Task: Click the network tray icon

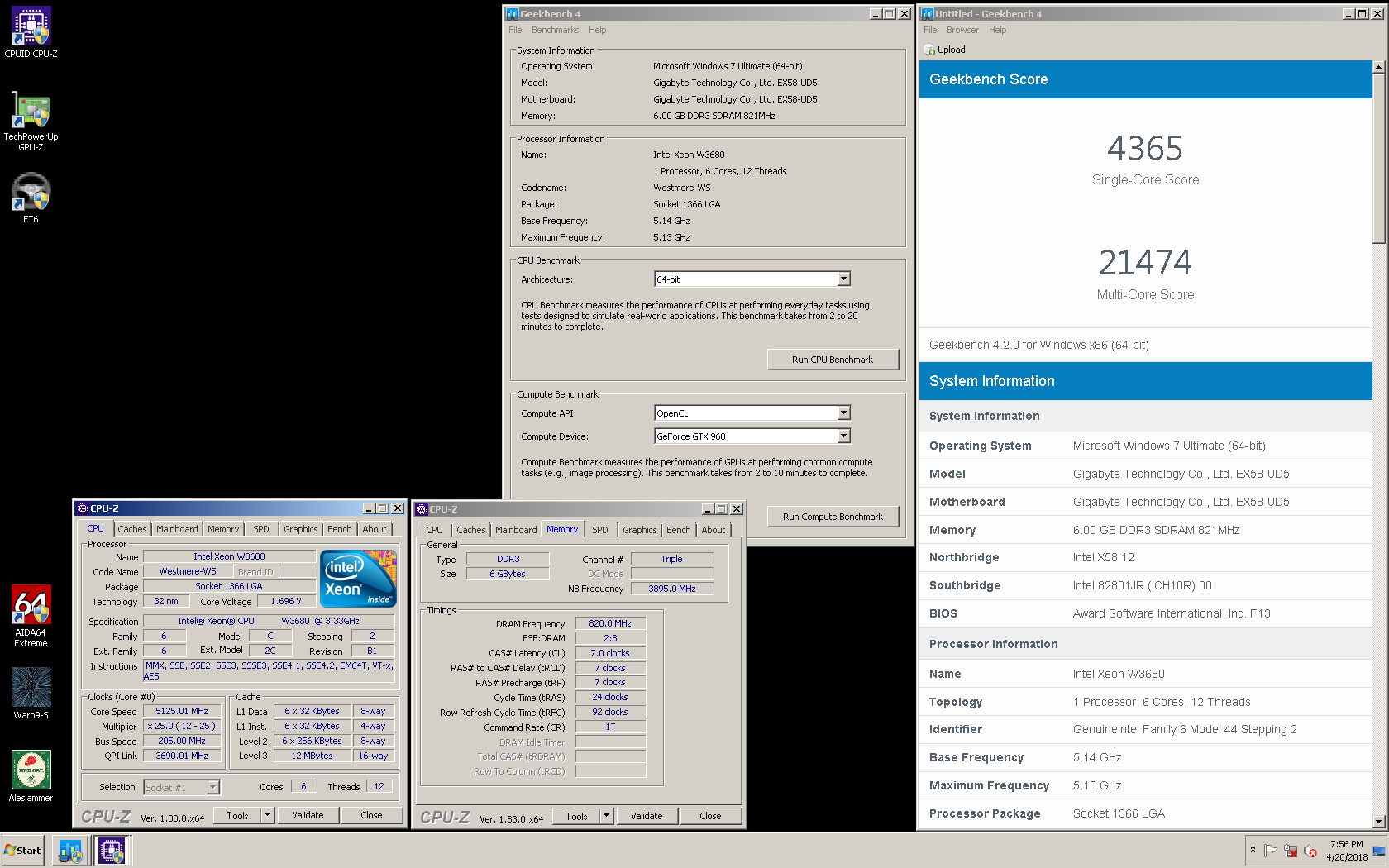Action: tap(1291, 851)
